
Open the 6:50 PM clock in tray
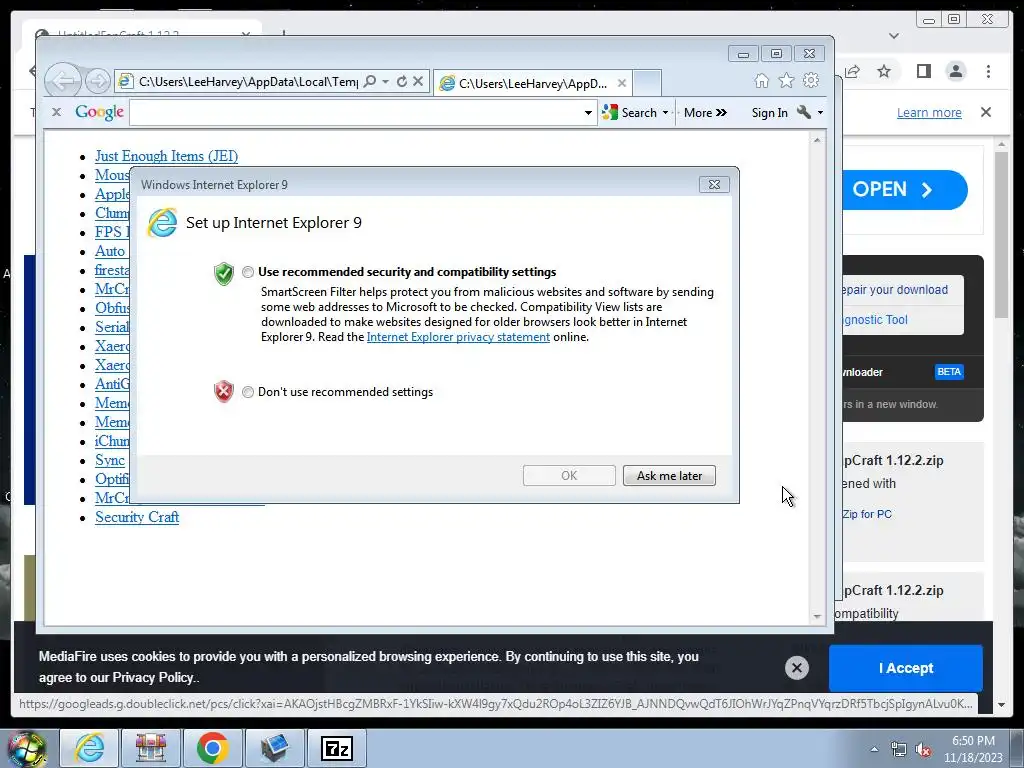coord(973,749)
